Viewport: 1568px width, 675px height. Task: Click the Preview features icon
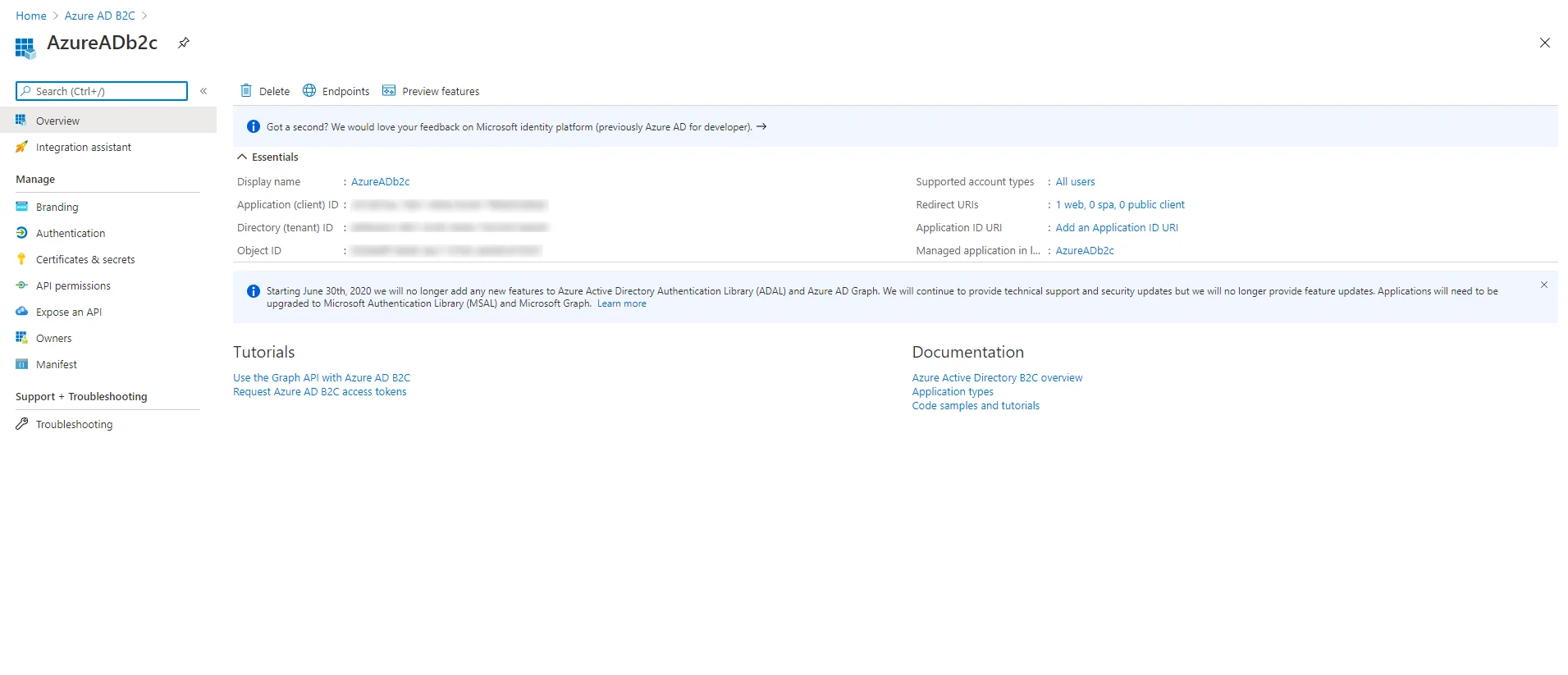[389, 90]
